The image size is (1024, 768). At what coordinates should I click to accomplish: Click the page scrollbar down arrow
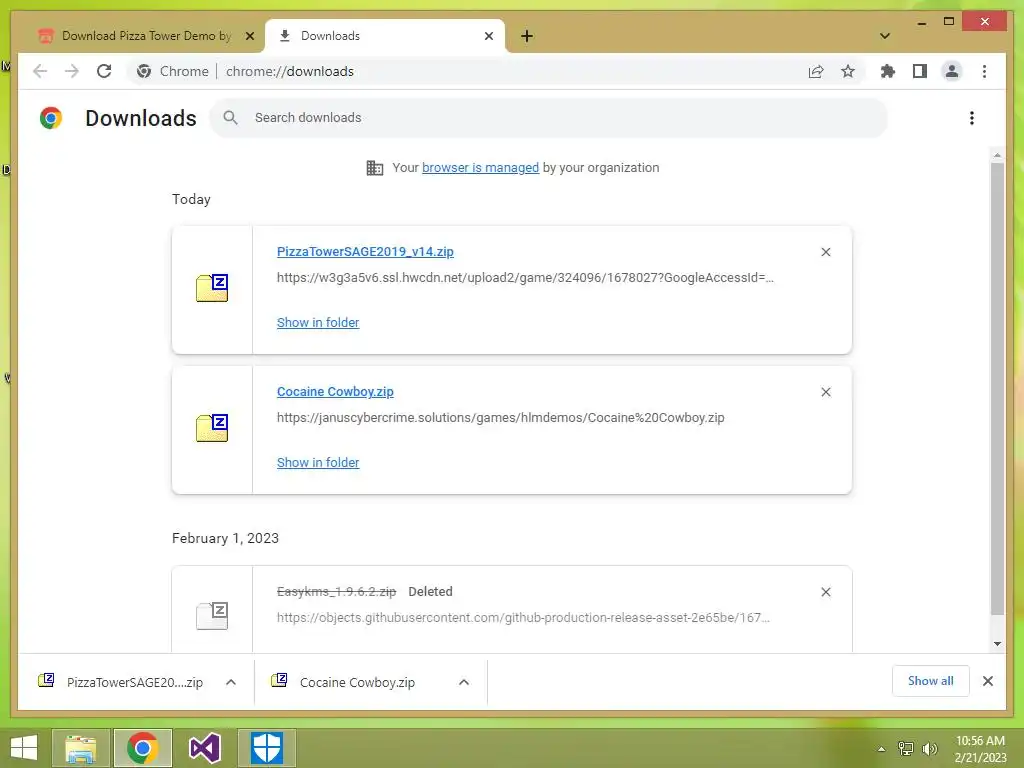[x=997, y=644]
